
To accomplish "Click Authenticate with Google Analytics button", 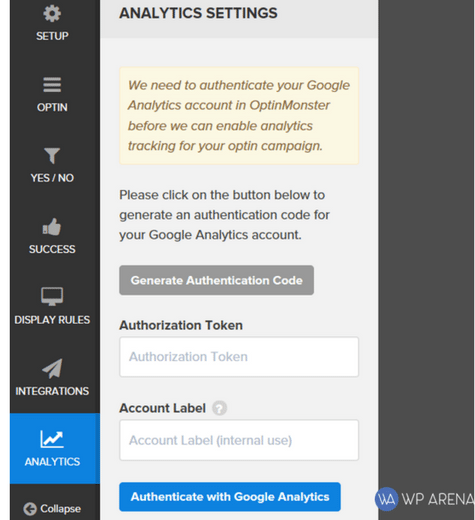I will pyautogui.click(x=230, y=497).
